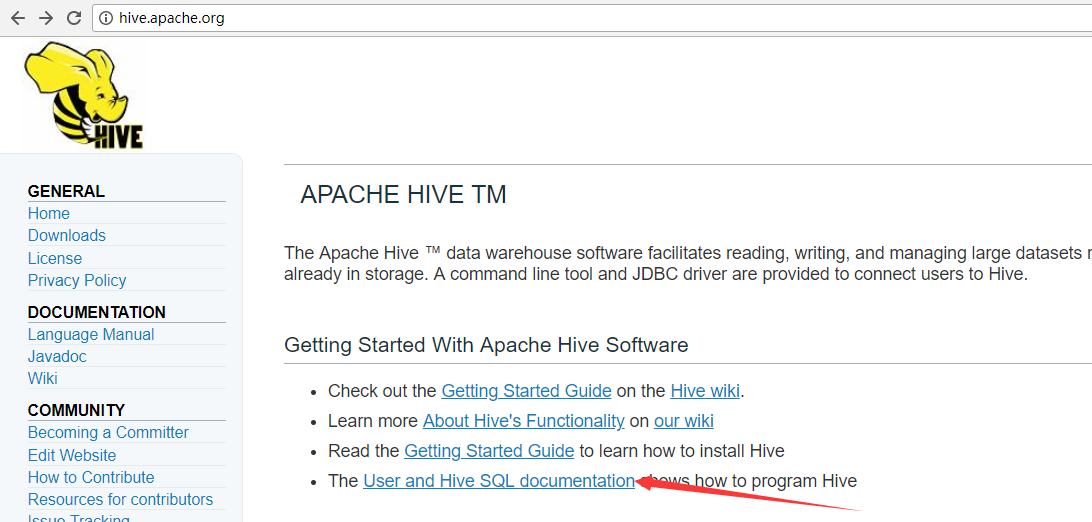Open the Wiki sidebar link
The height and width of the screenshot is (522, 1092).
[42, 379]
